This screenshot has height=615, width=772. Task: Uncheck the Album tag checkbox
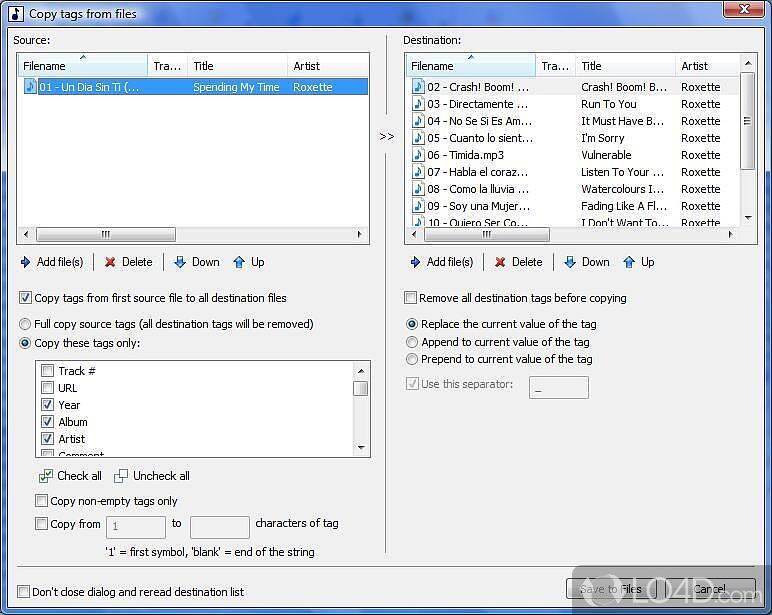coord(47,422)
